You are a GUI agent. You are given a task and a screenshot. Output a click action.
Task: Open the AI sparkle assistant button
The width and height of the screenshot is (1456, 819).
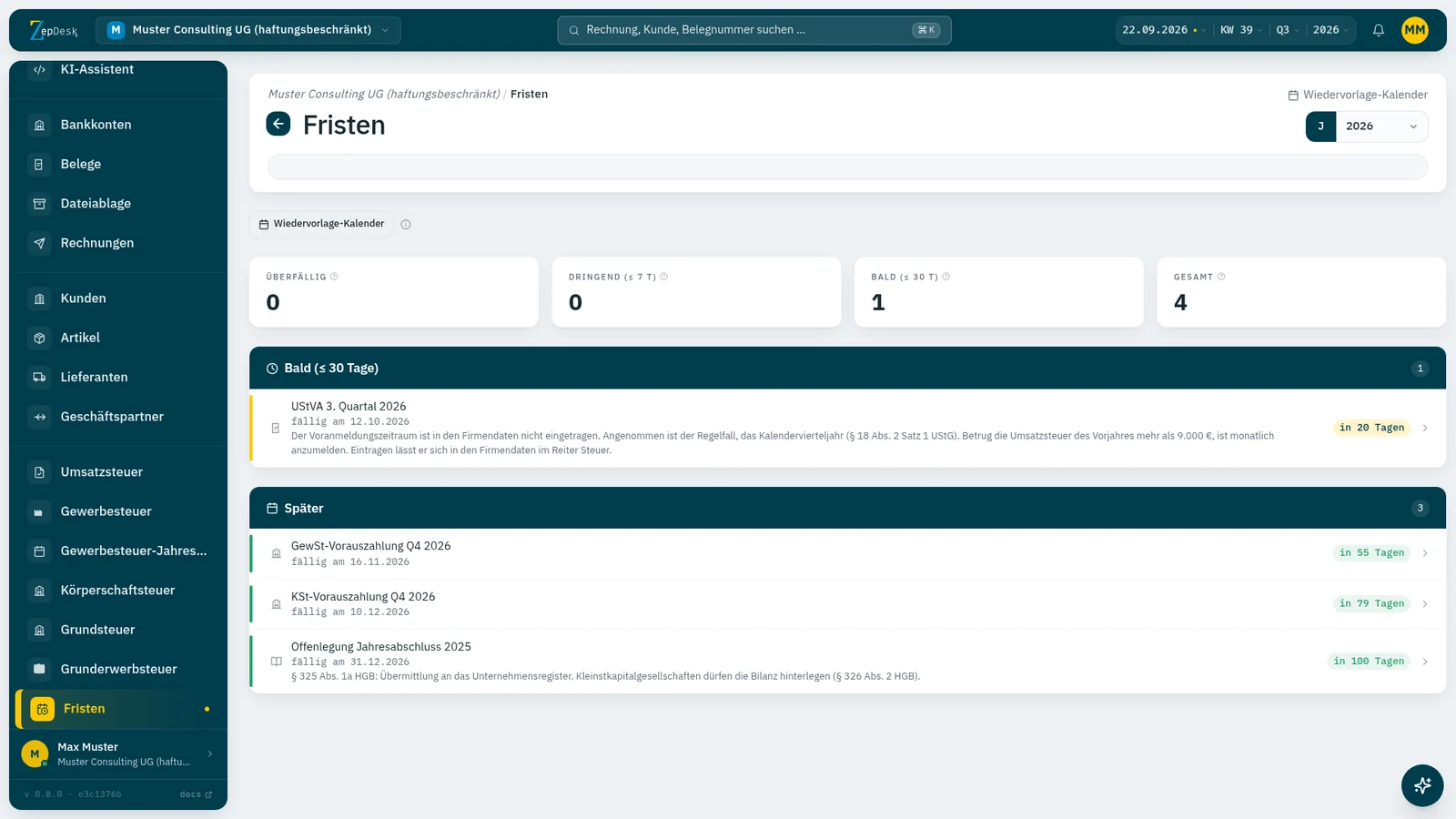tap(1422, 785)
